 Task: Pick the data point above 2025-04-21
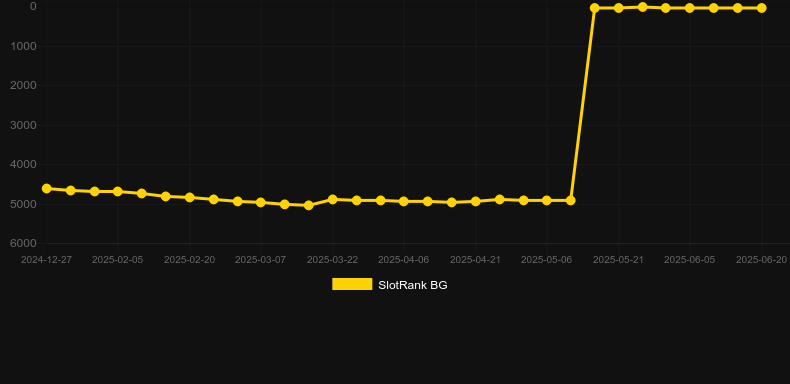coord(476,202)
